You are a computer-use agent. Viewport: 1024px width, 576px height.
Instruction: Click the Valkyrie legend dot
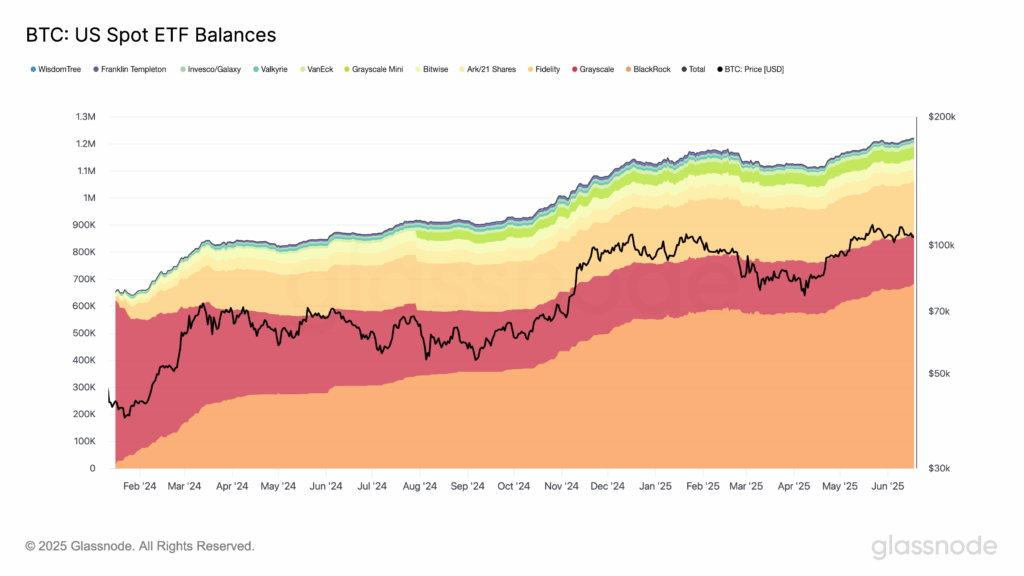256,69
